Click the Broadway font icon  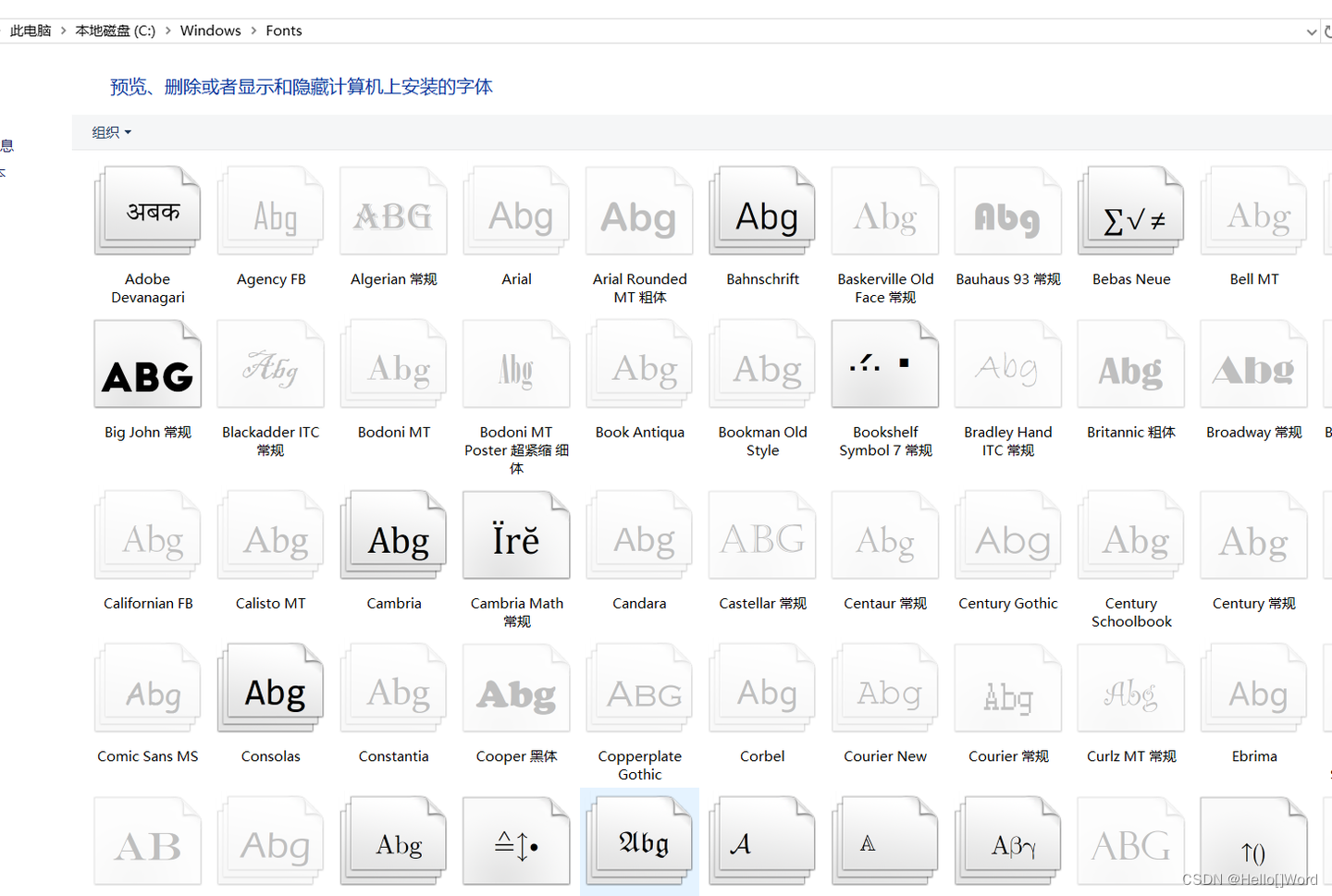click(1254, 364)
